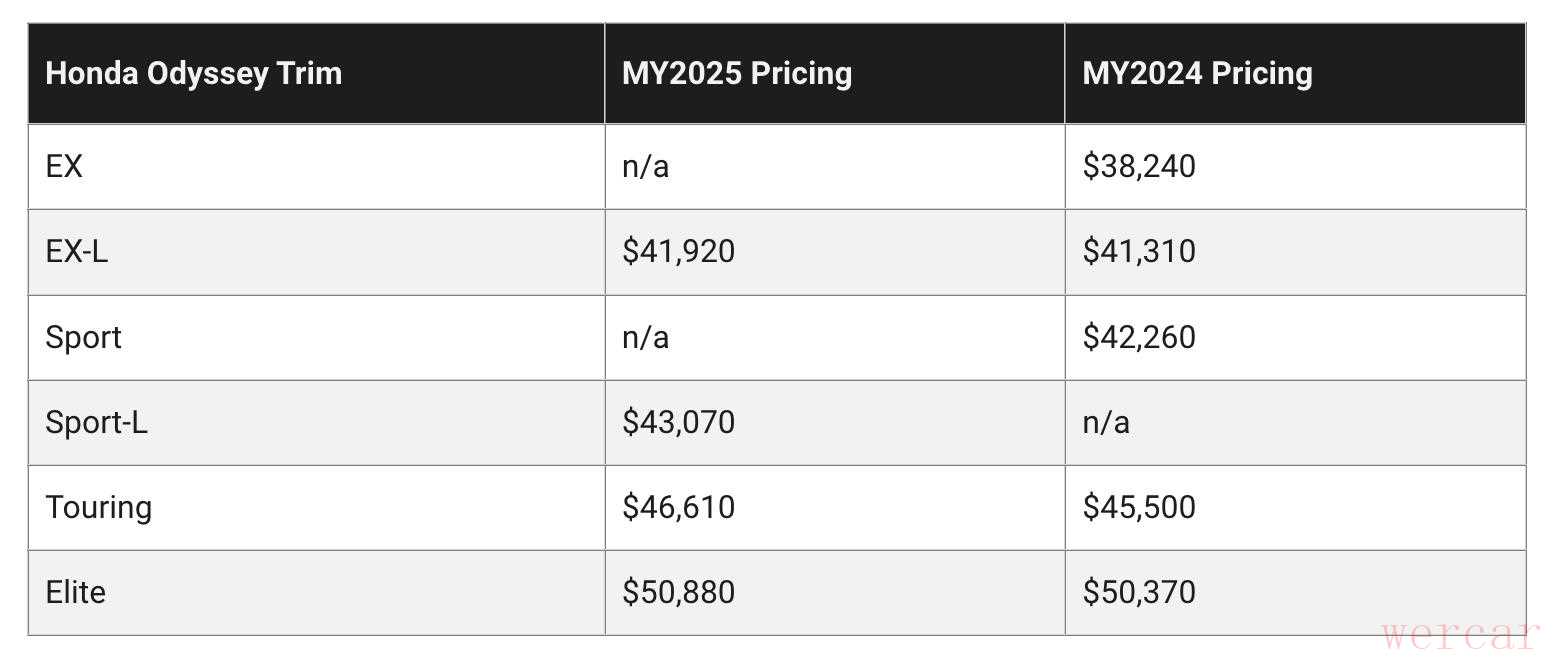Click the Elite MY2024 price $50,370
The width and height of the screenshot is (1554, 662).
(x=1139, y=592)
